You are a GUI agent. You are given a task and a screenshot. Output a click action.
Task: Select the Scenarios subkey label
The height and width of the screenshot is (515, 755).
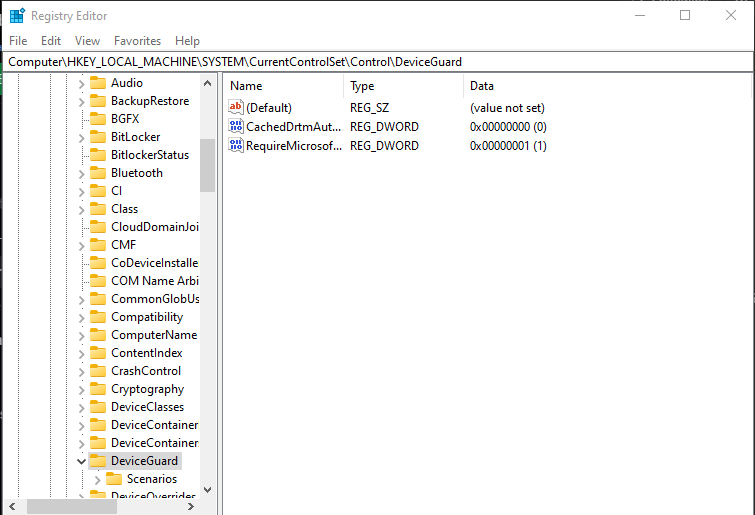tap(152, 479)
